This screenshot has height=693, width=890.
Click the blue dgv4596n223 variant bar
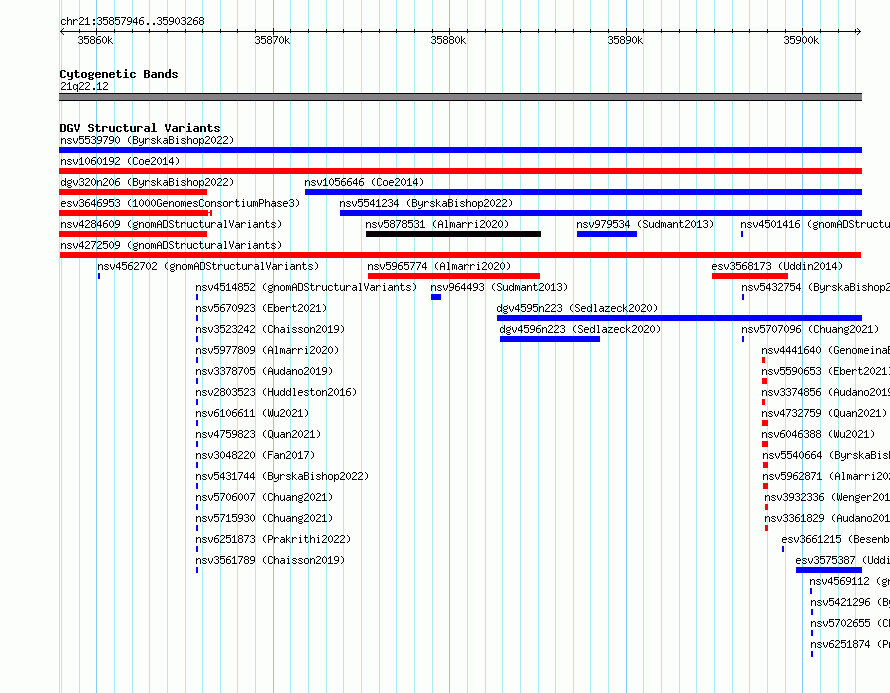(550, 339)
